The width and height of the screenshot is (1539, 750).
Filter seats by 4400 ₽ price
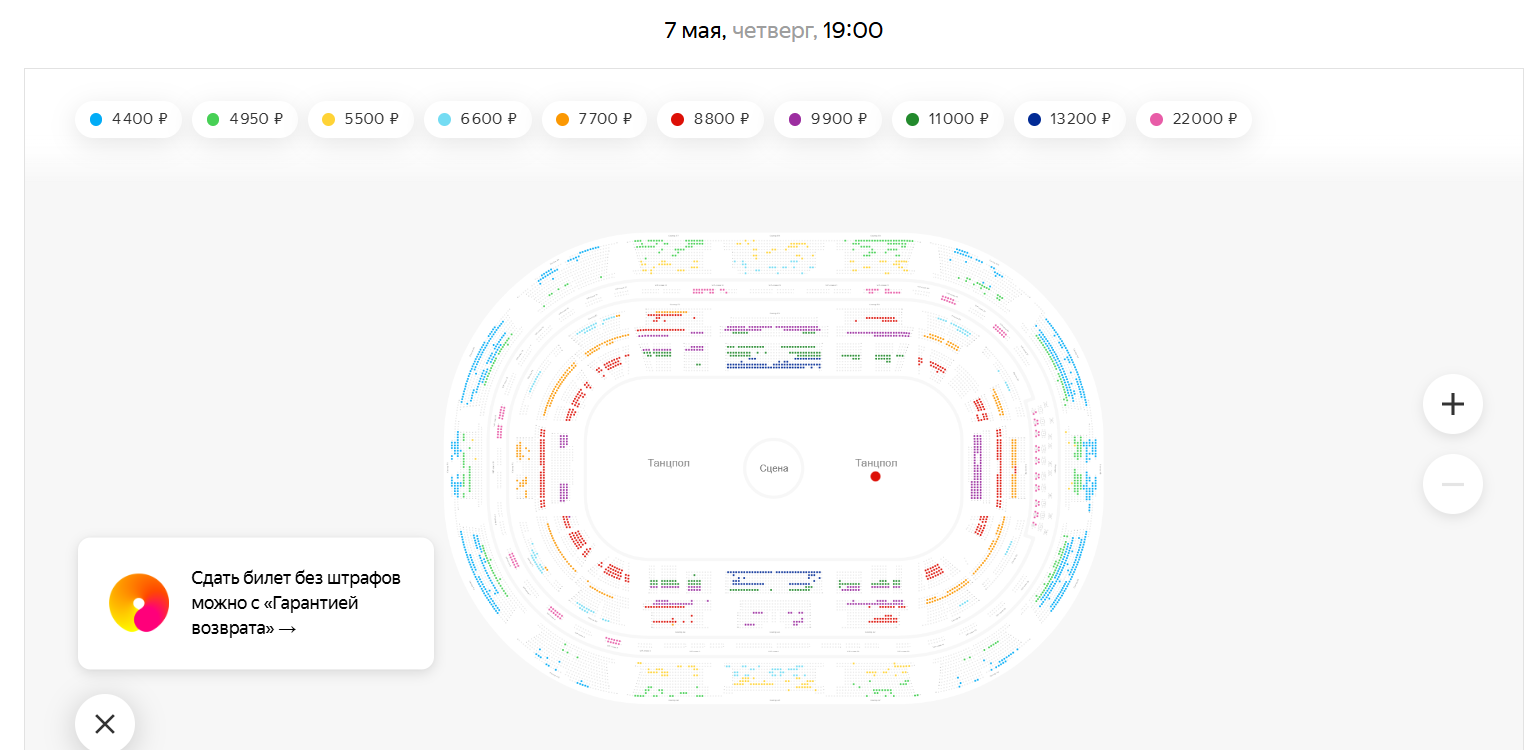(x=128, y=119)
